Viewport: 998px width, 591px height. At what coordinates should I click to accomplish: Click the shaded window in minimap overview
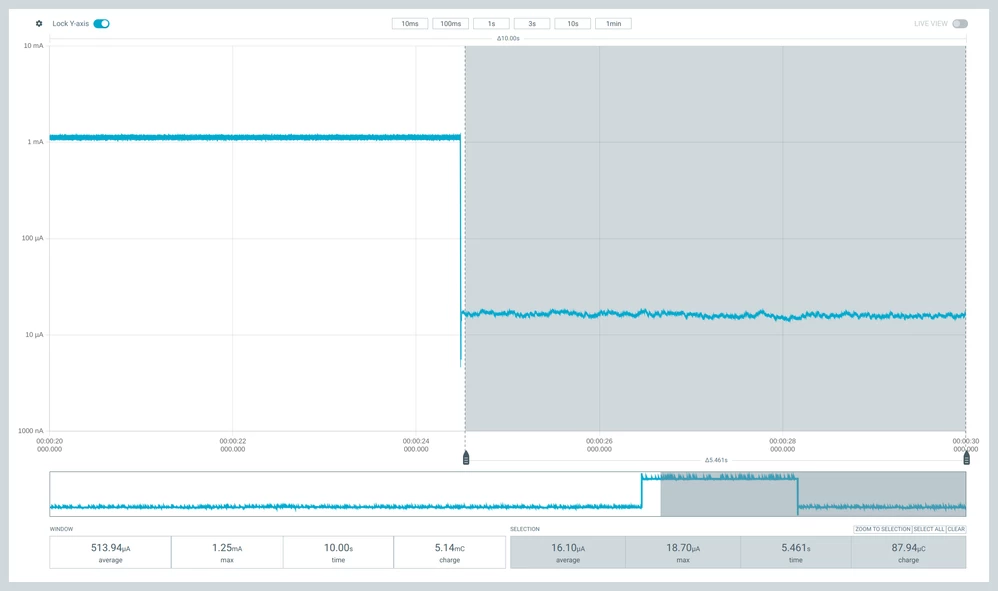click(813, 494)
